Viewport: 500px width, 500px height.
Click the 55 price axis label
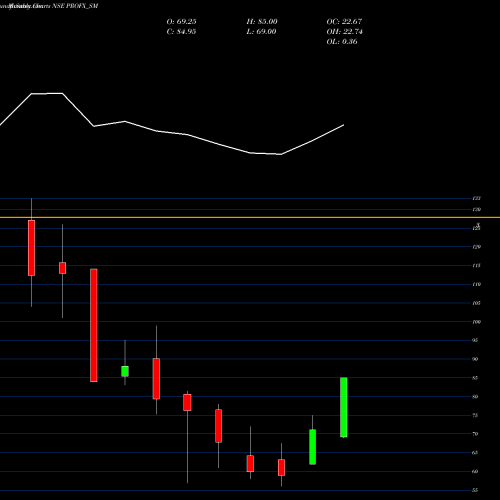click(x=475, y=490)
